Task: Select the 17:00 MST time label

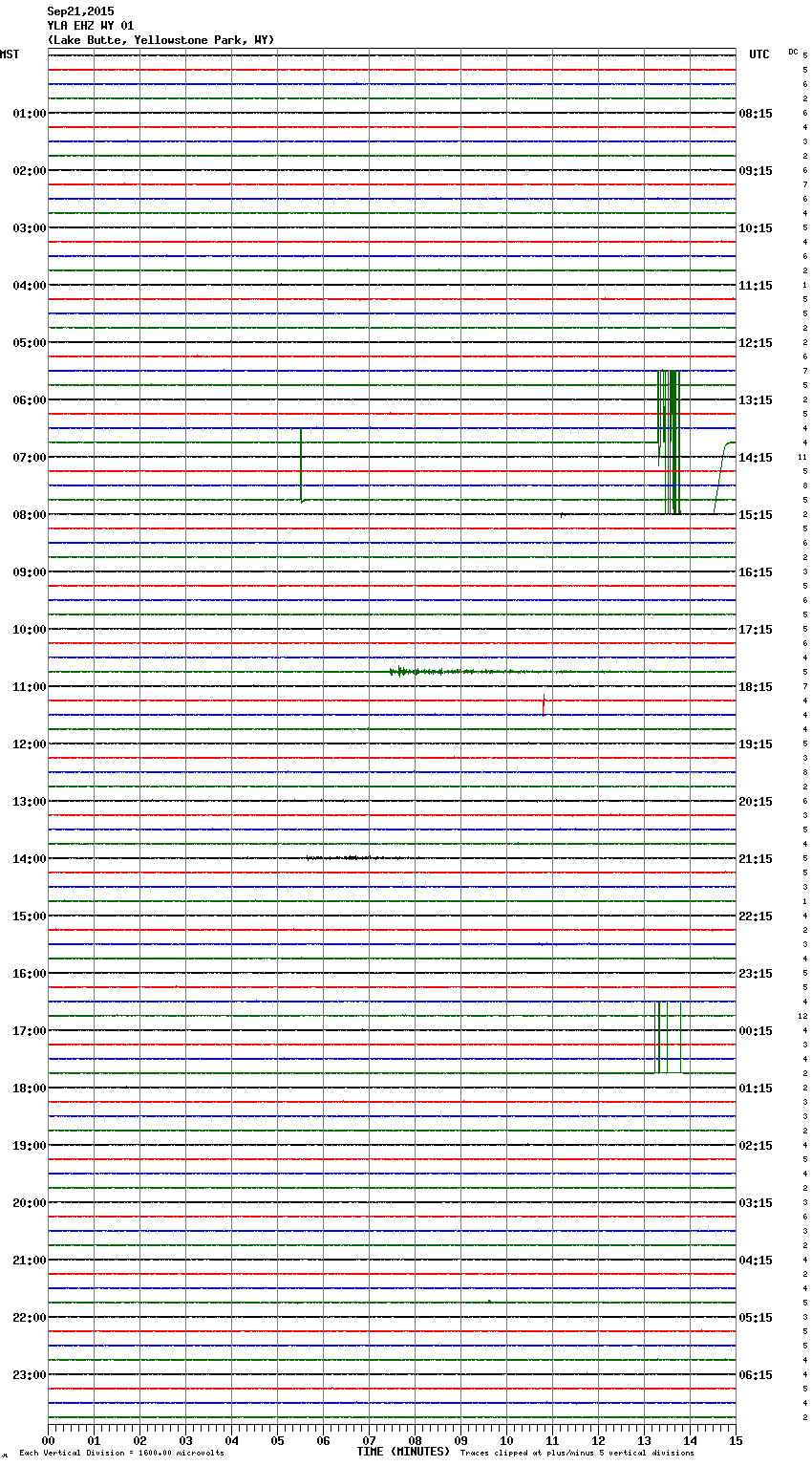Action: tap(30, 1031)
